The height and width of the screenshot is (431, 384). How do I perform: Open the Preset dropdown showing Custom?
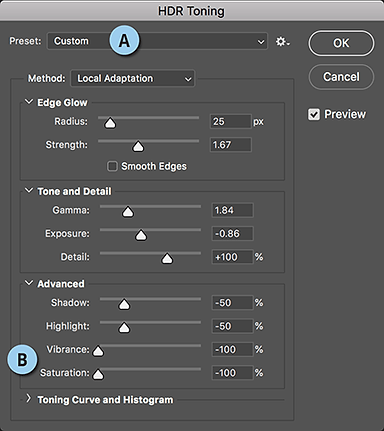point(157,41)
